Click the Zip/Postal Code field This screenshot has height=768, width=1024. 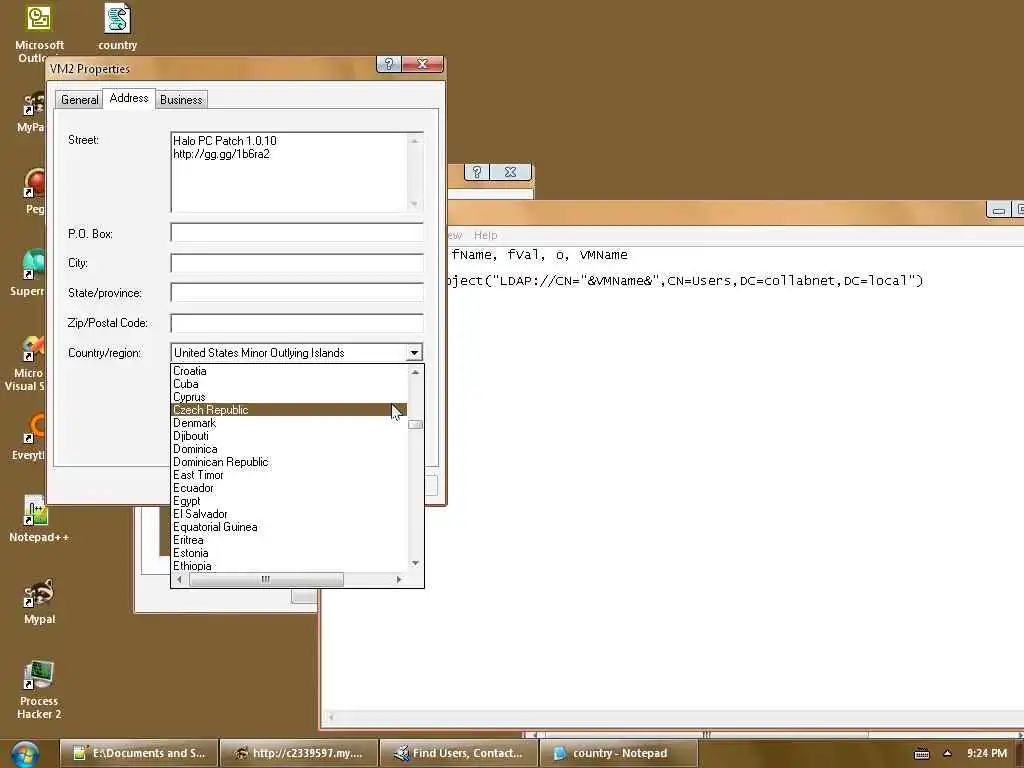click(297, 323)
